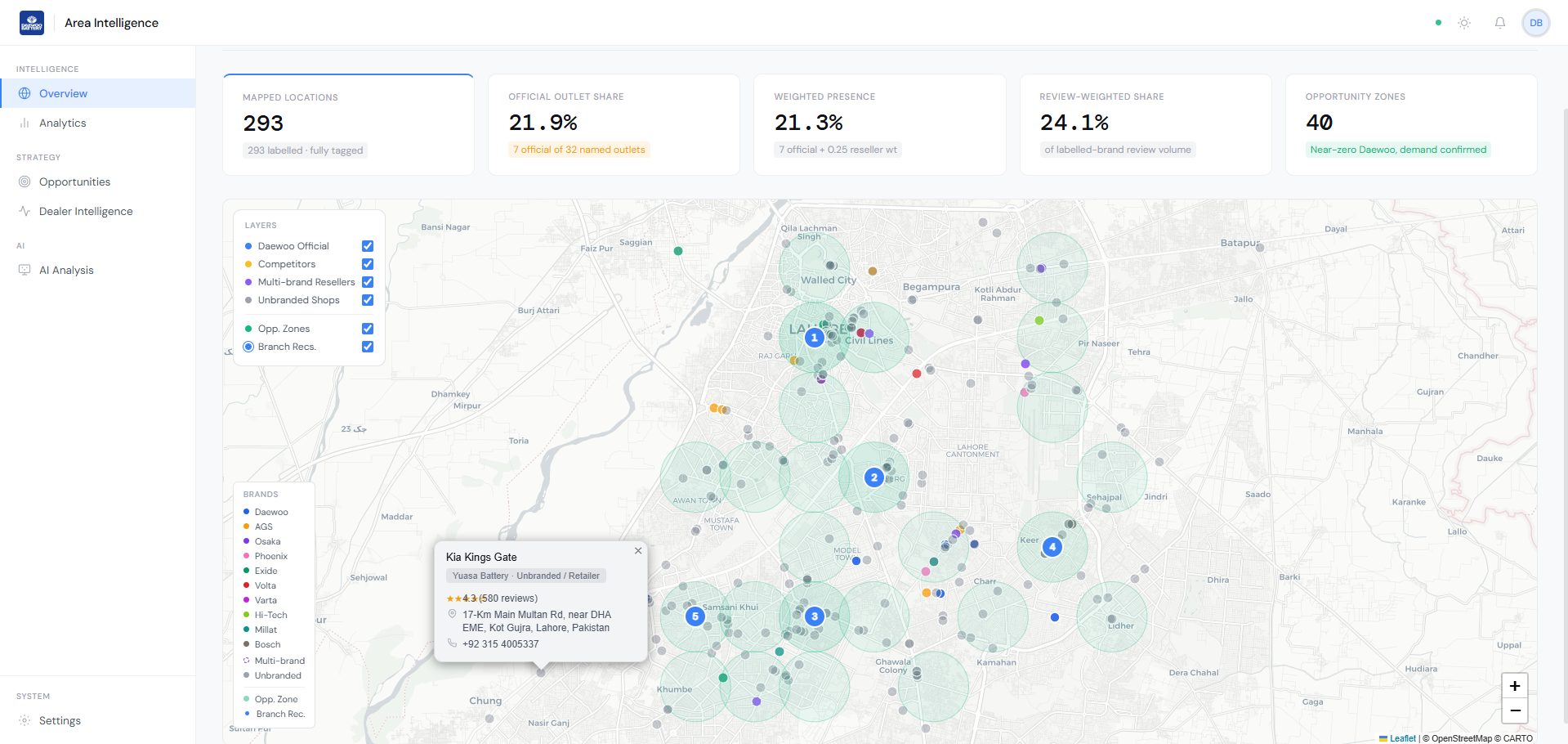Click the Overview globe icon
Viewport: 1568px width, 744px height.
click(x=25, y=93)
